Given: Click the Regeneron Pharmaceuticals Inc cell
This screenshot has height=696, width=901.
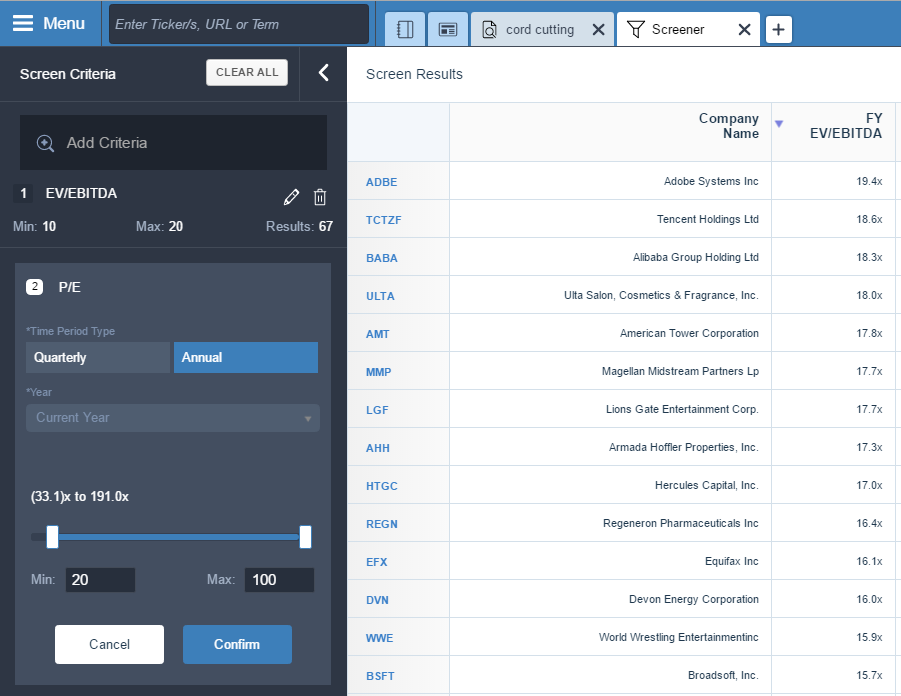Looking at the screenshot, I should point(610,523).
